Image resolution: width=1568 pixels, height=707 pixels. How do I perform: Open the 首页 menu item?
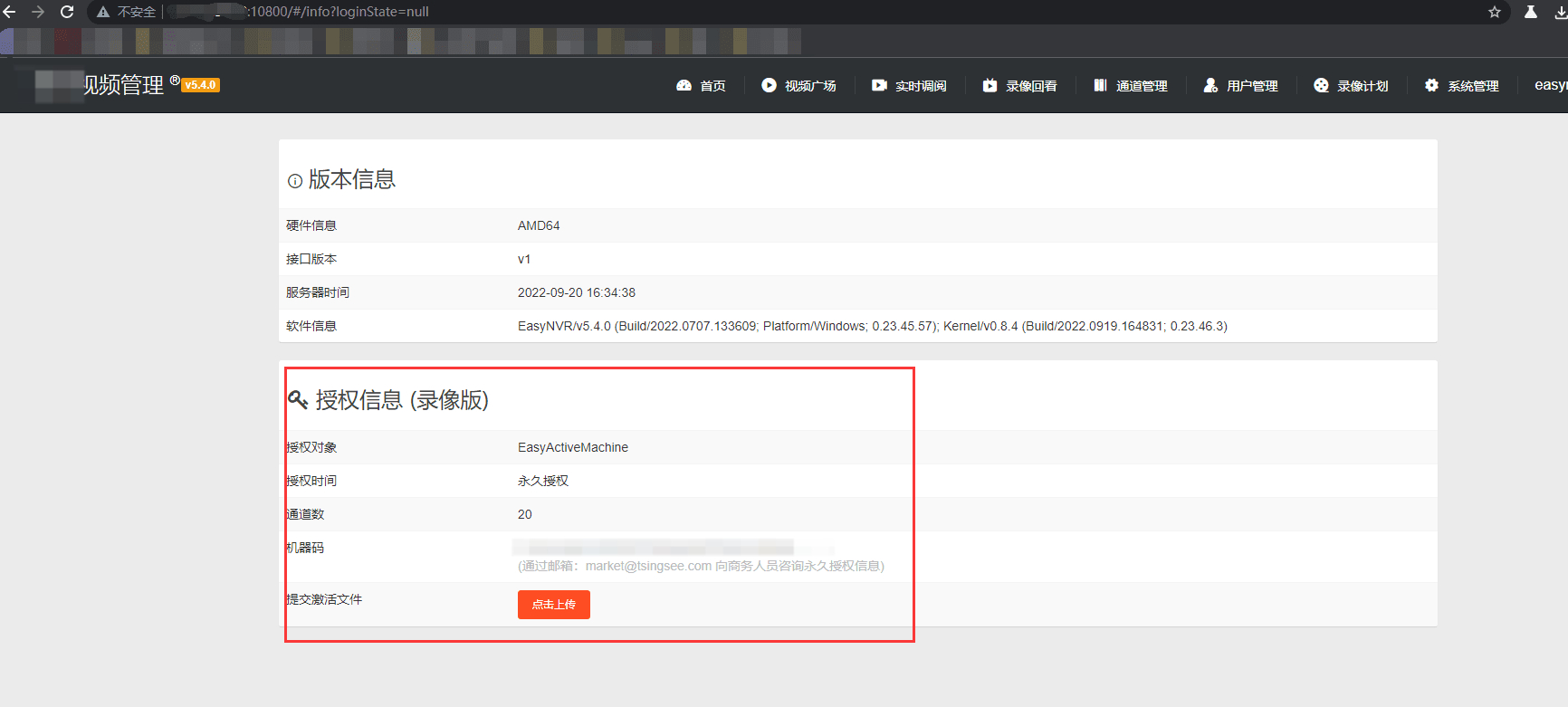pos(712,86)
